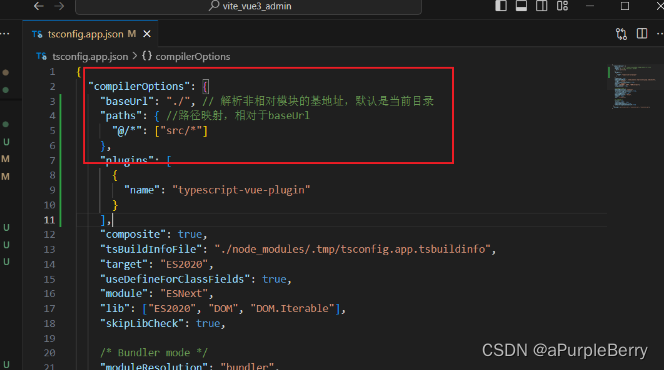Go back with the left arrow
The width and height of the screenshot is (664, 370).
[39, 6]
